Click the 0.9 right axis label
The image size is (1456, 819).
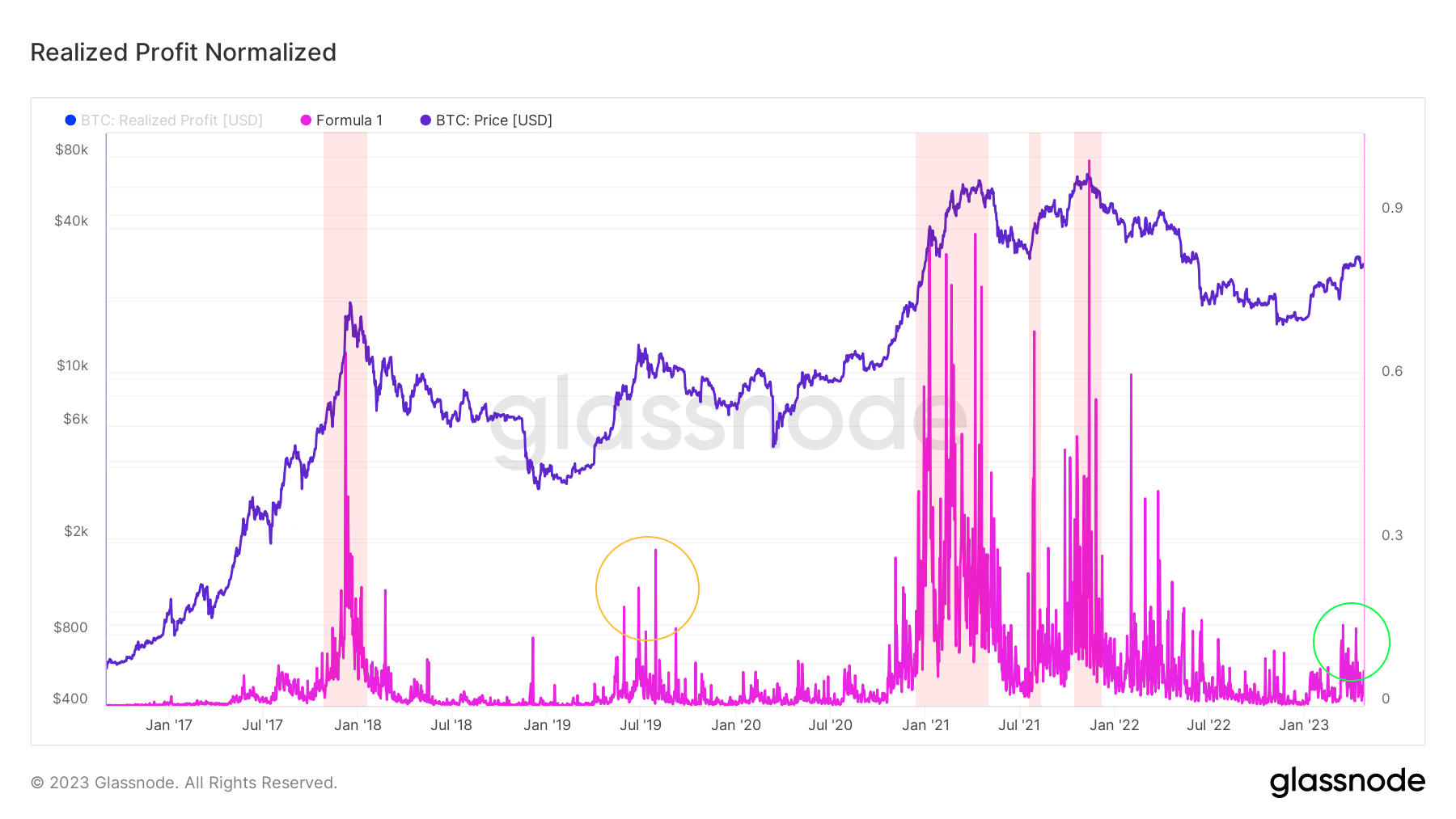(1392, 208)
